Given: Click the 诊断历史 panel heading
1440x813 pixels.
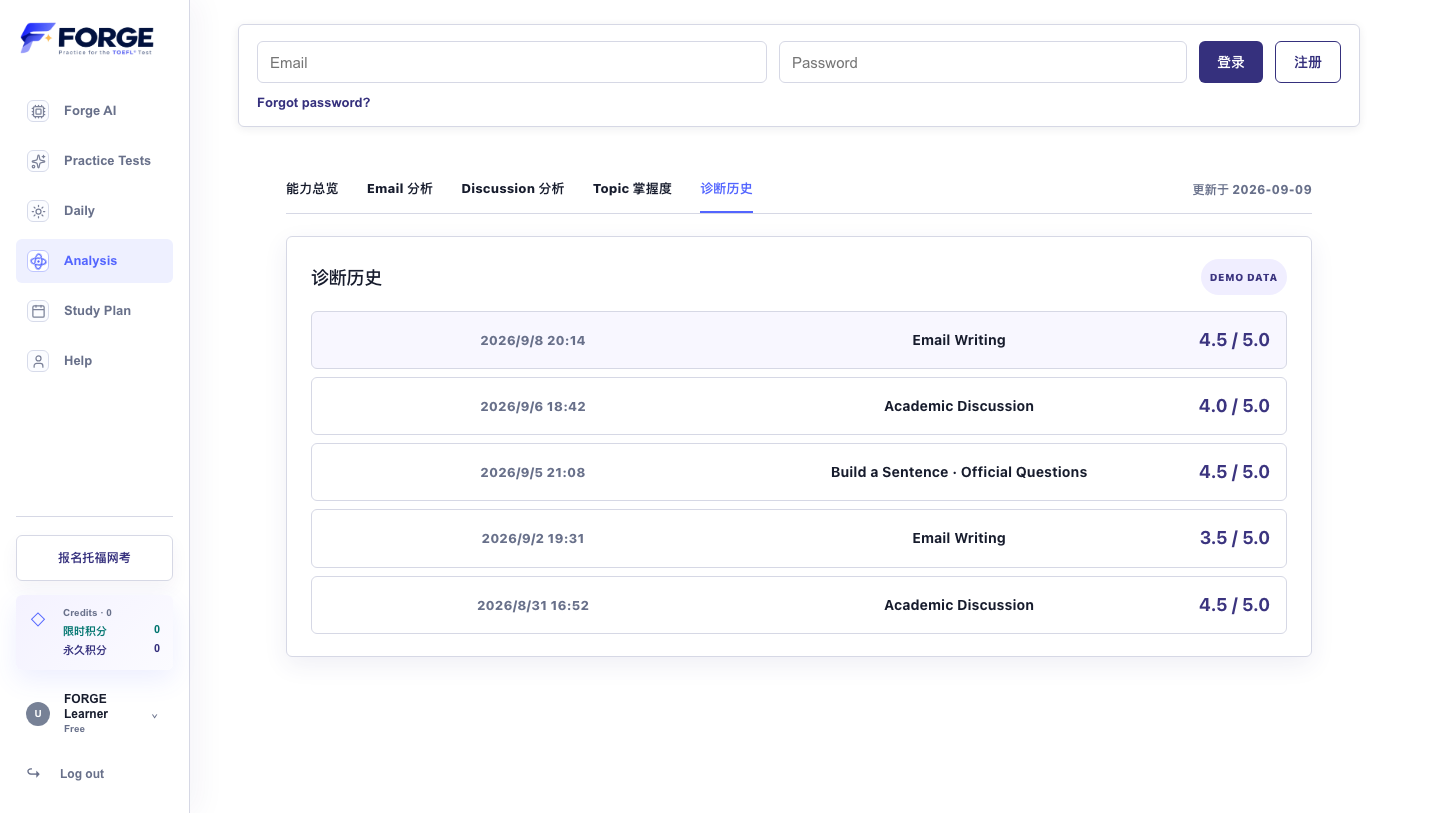Looking at the screenshot, I should (347, 277).
